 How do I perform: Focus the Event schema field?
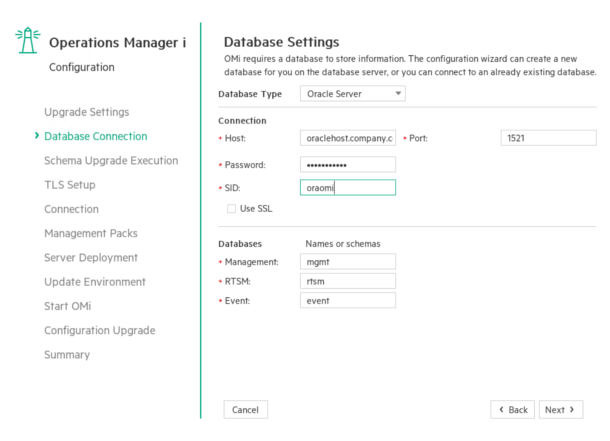pos(348,301)
